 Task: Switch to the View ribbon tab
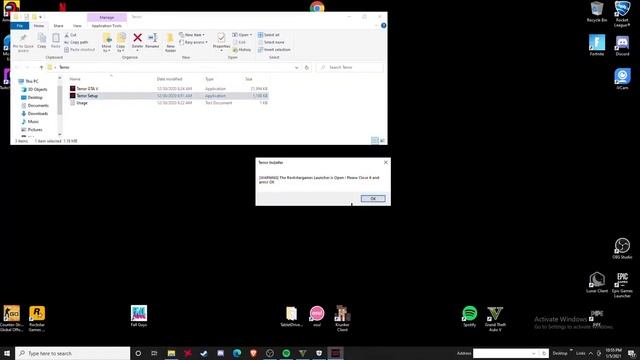77,26
